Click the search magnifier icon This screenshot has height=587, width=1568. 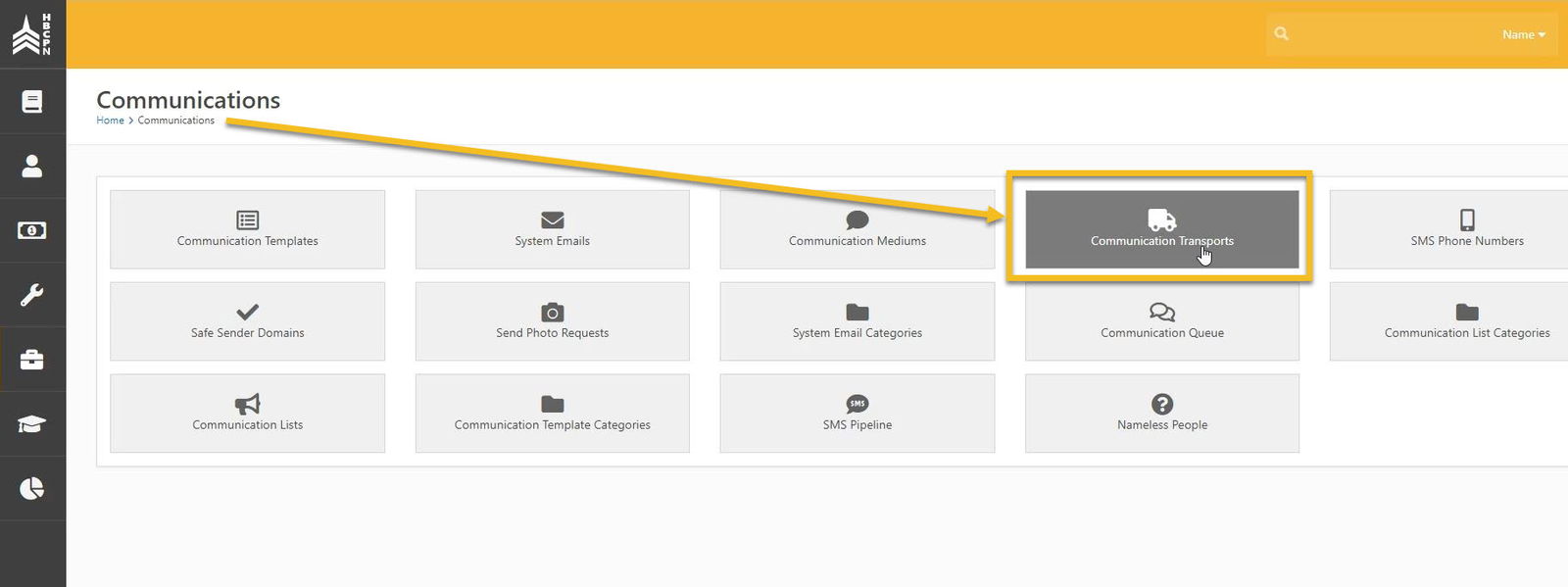1281,33
